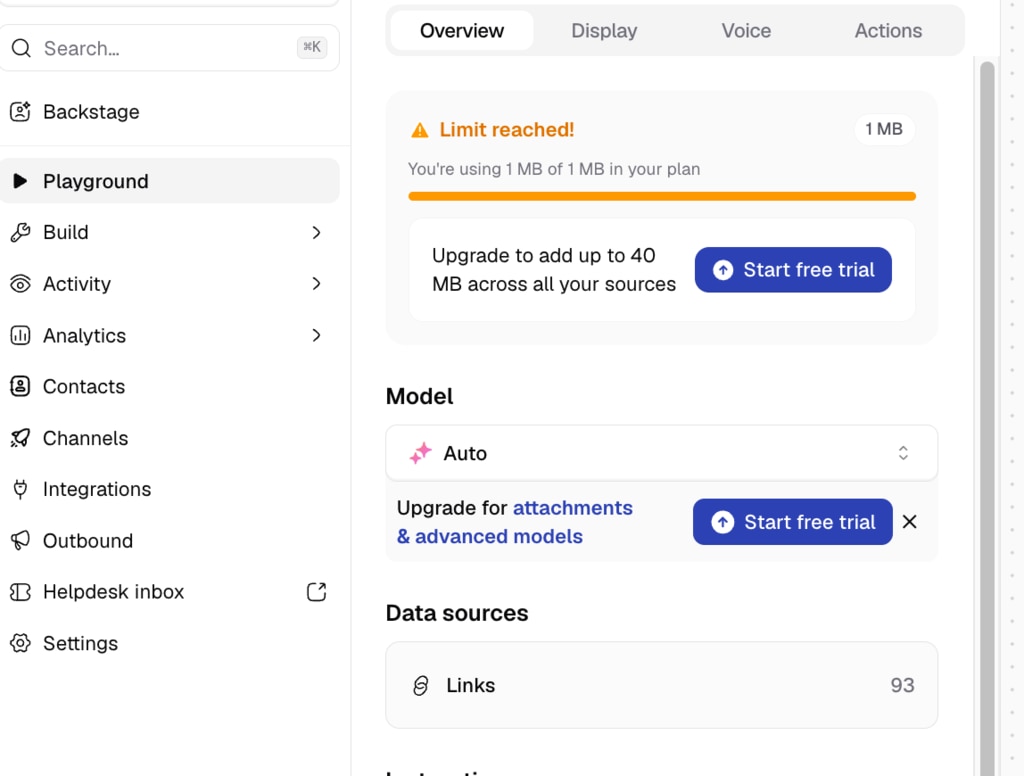Open the Voice tab
The height and width of the screenshot is (776, 1024).
point(746,31)
